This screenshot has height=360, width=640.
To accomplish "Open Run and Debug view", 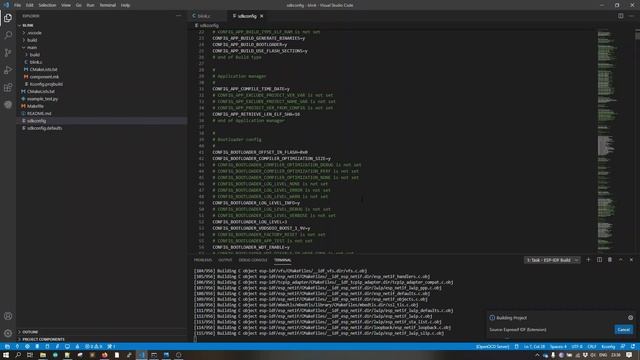I will [x=8, y=70].
